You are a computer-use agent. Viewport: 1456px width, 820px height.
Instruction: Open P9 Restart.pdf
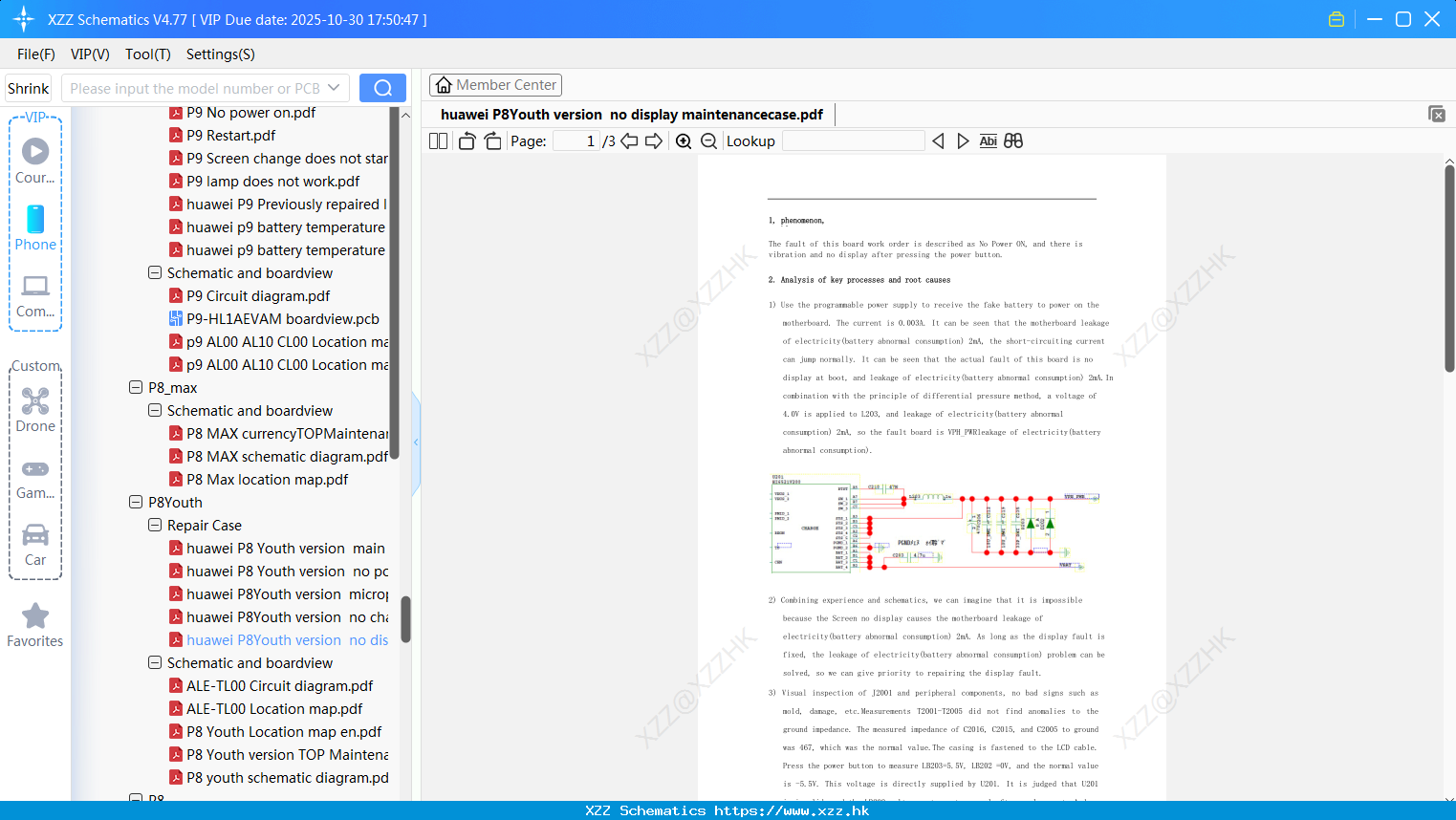[222, 136]
